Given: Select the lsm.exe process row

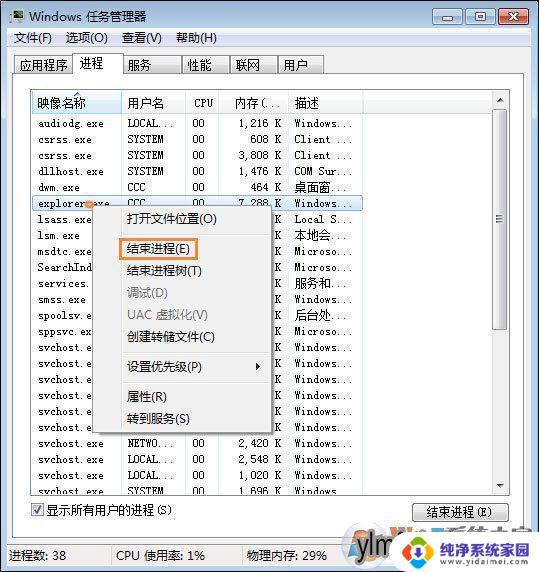Looking at the screenshot, I should point(58,236).
